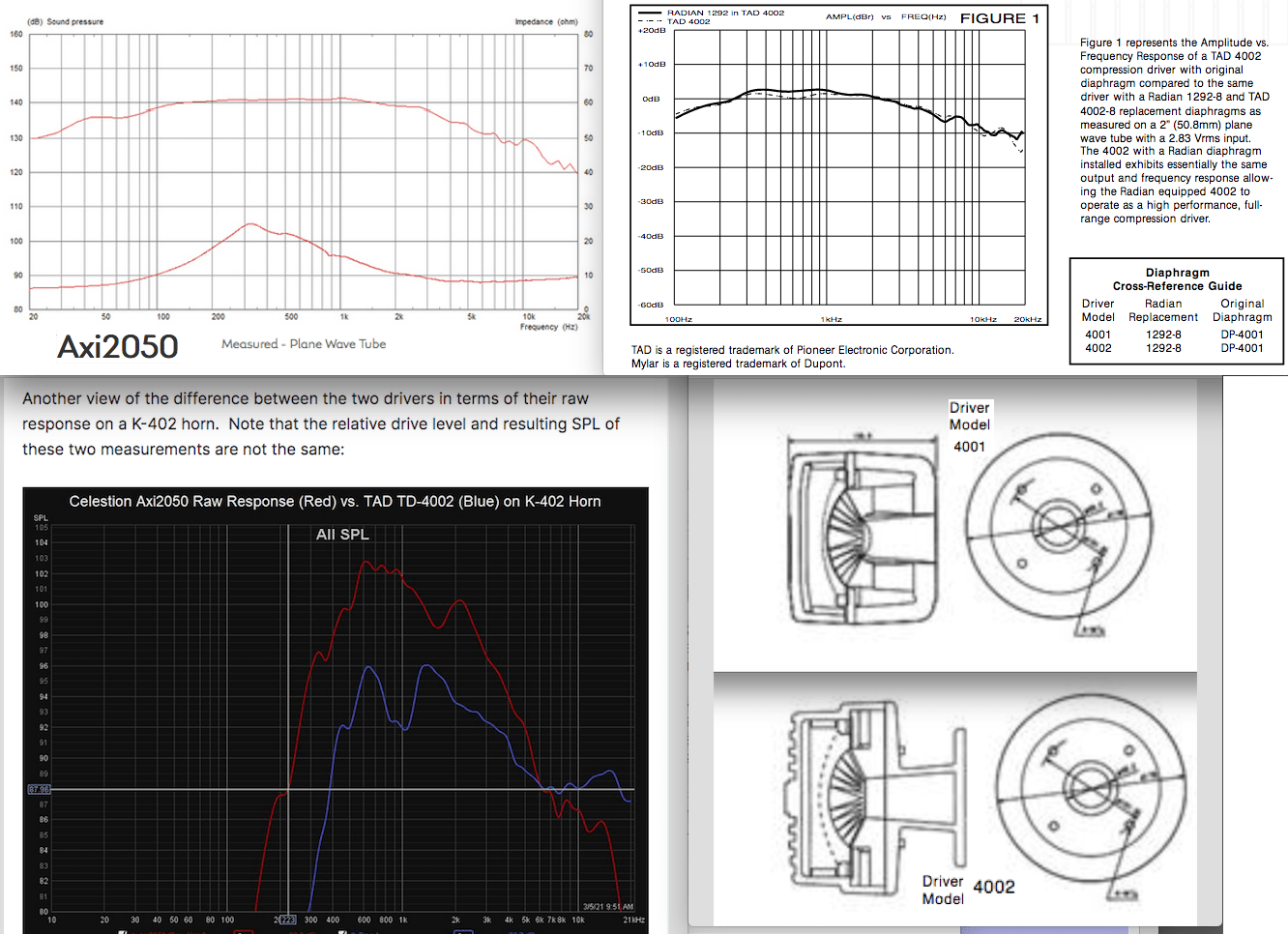The image size is (1288, 934).
Task: Click the '1kHz' frequency label in Figure 1
Action: point(832,319)
